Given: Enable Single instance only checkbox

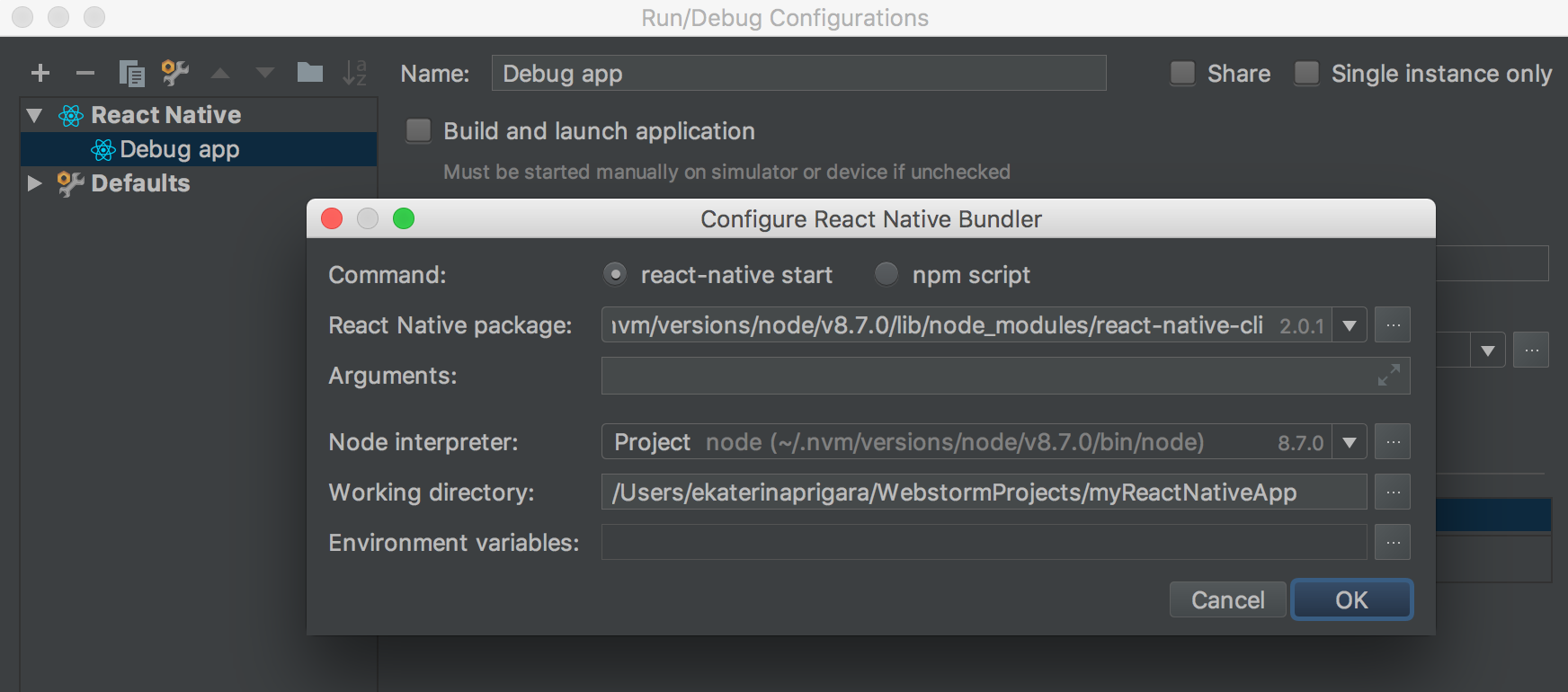Looking at the screenshot, I should pyautogui.click(x=1306, y=74).
